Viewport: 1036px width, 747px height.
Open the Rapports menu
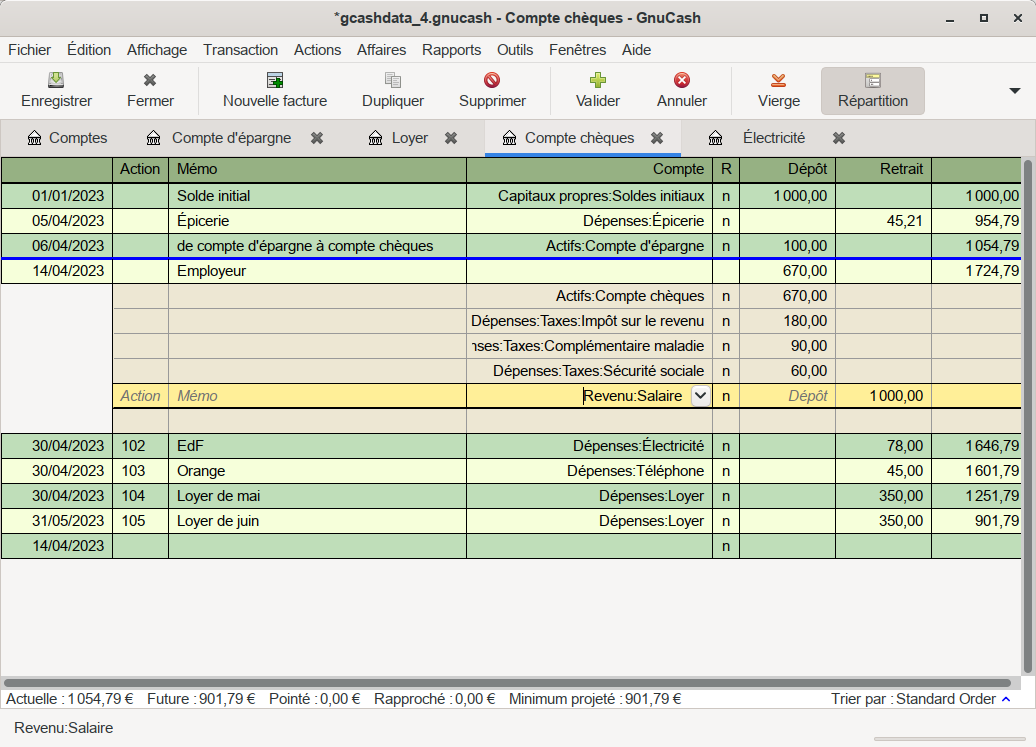click(451, 50)
